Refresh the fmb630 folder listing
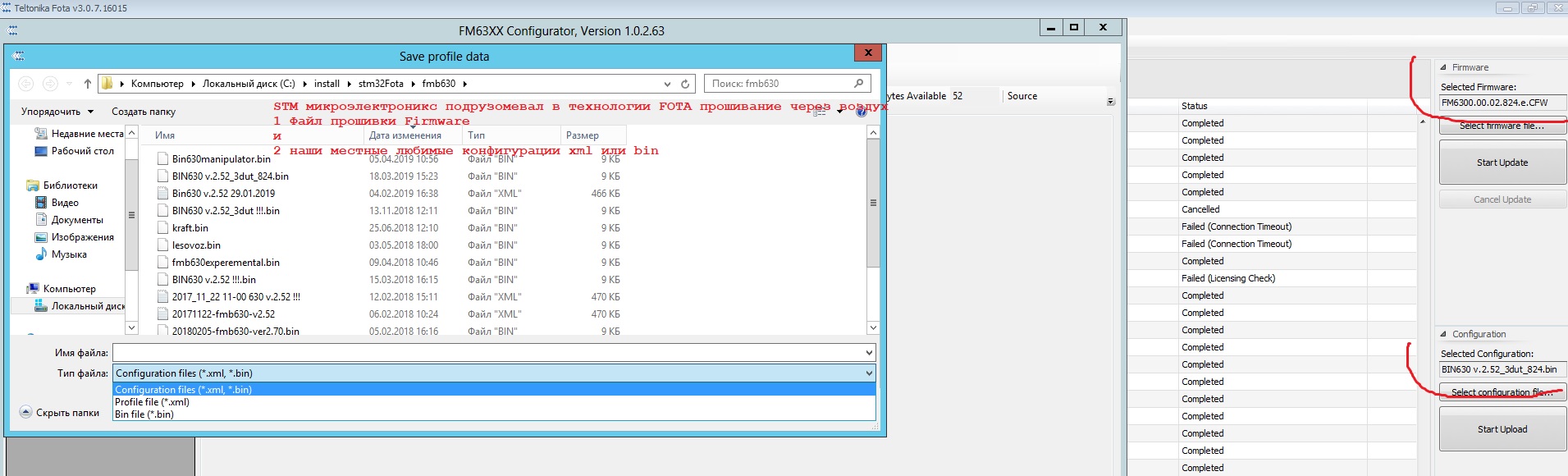Screen dimensions: 1568x476 pos(685,84)
